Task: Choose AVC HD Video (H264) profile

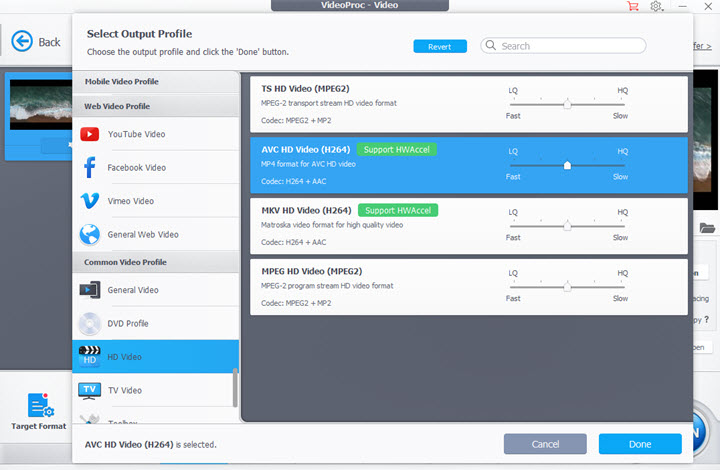Action: (469, 165)
